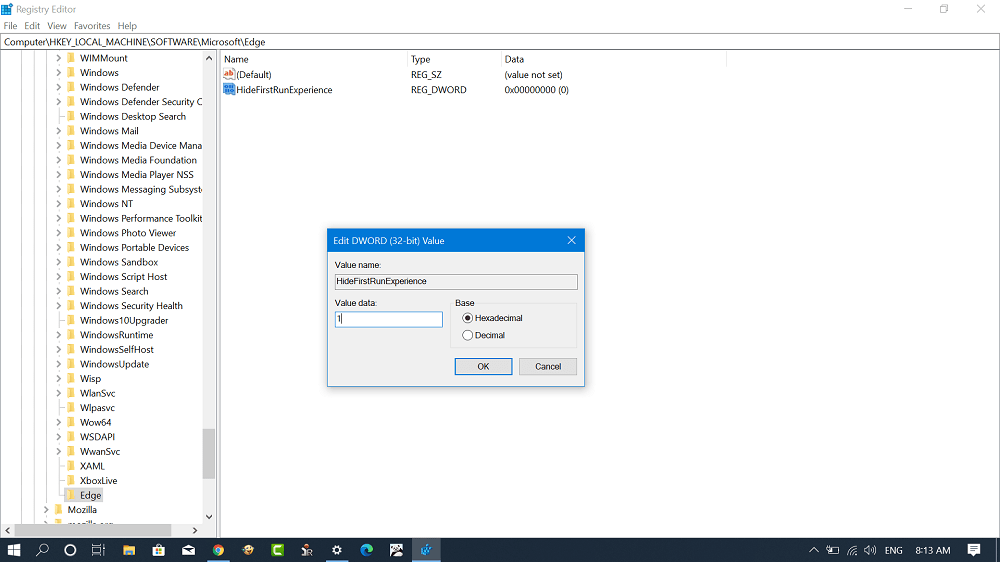1000x562 pixels.
Task: Click the XAML key folder icon
Action: (x=71, y=466)
